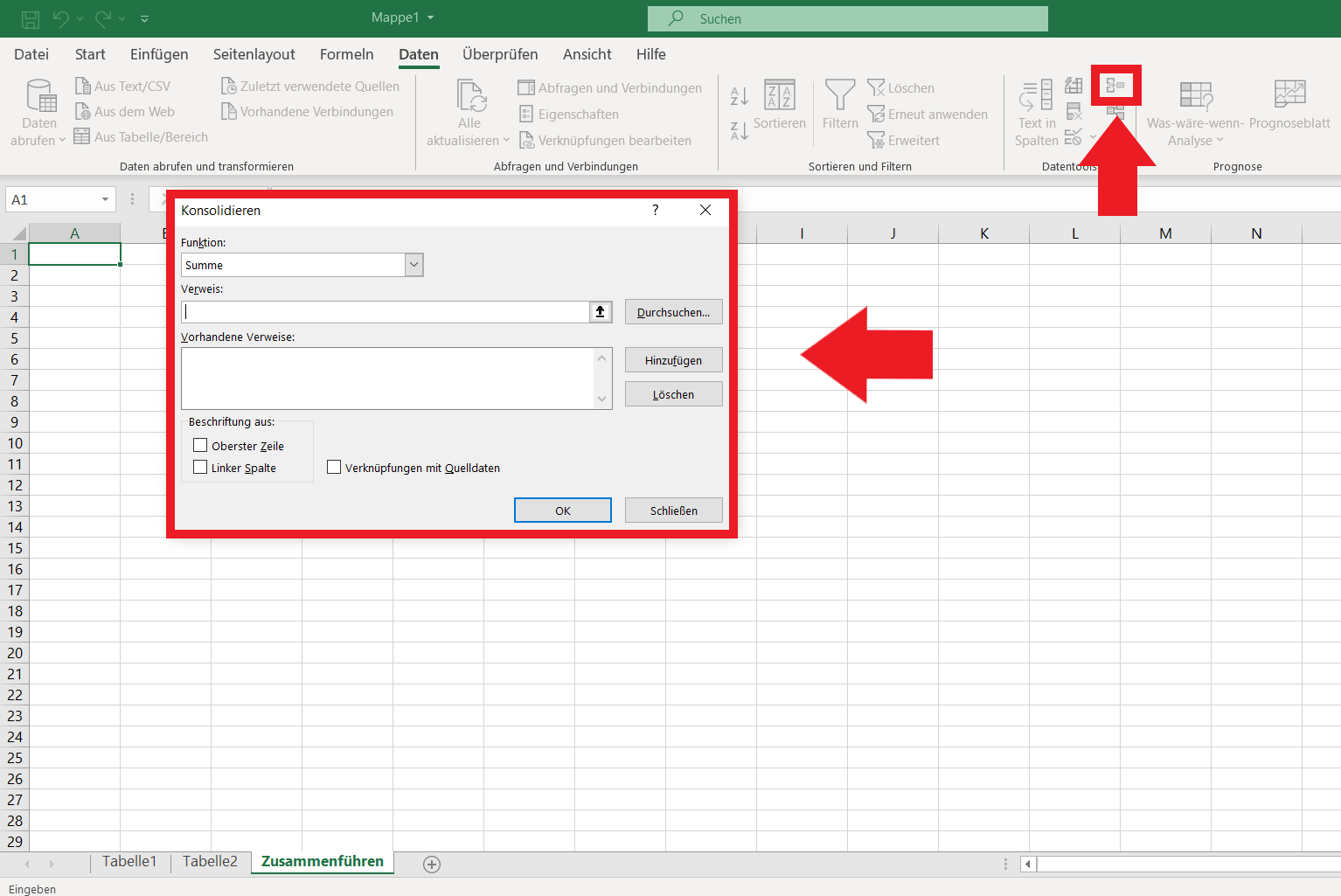The height and width of the screenshot is (896, 1341).
Task: Click the sort A to Z ascending icon
Action: pos(740,96)
